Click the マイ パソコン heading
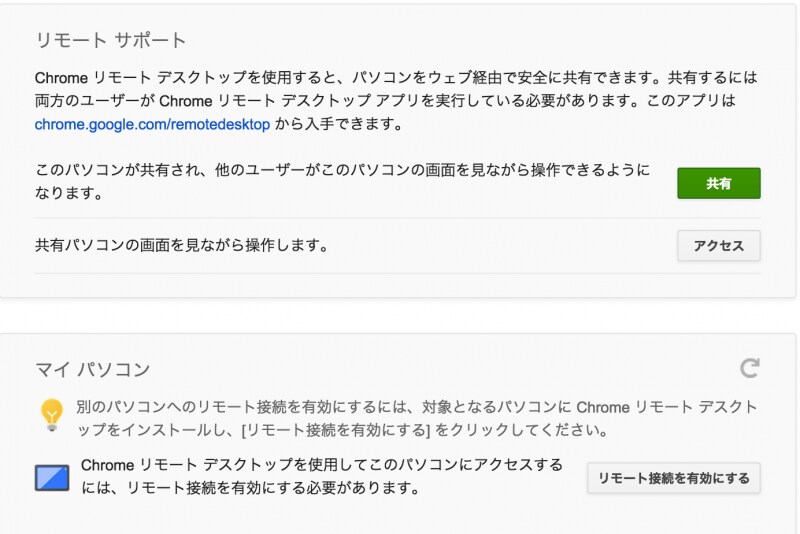Viewport: 800px width, 534px height. [93, 370]
